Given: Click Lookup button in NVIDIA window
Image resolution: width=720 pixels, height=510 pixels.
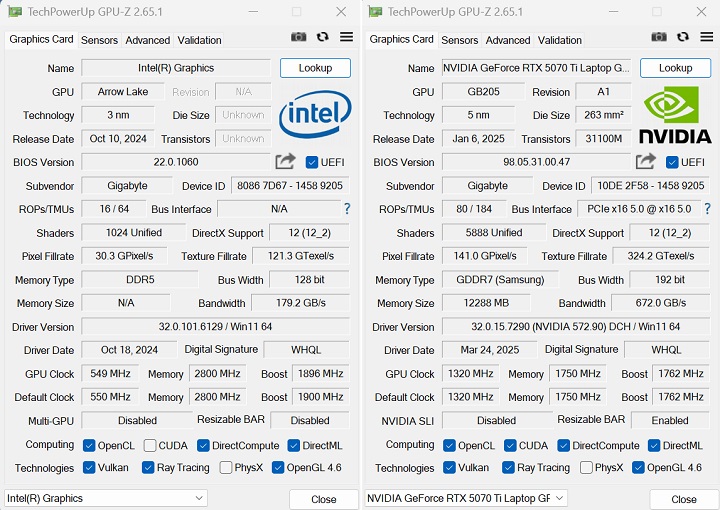Looking at the screenshot, I should pos(675,68).
